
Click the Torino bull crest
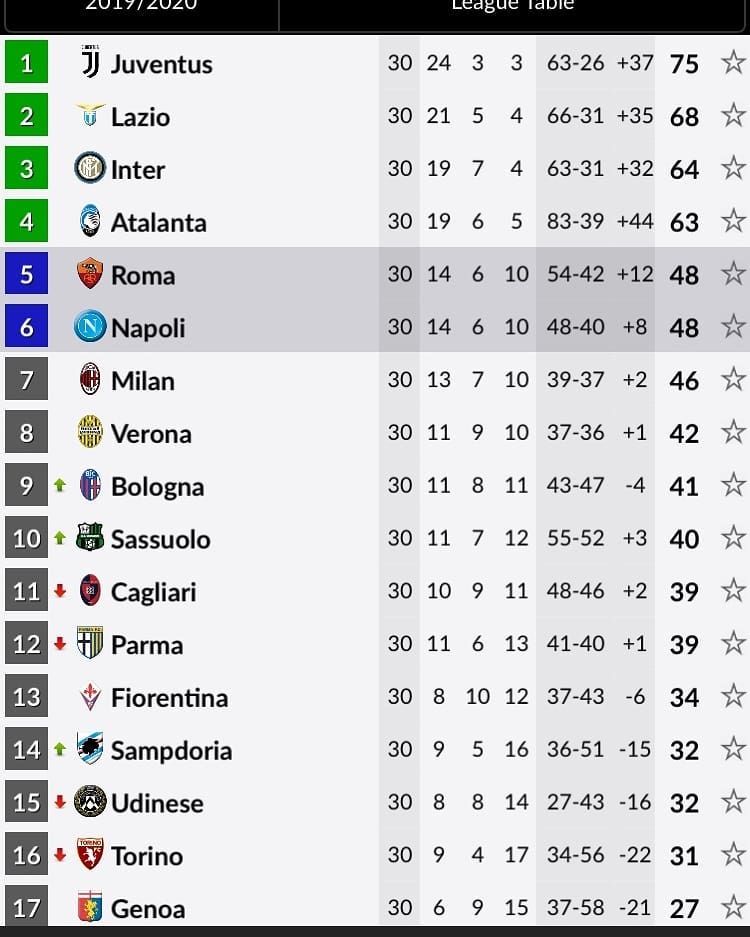(90, 854)
